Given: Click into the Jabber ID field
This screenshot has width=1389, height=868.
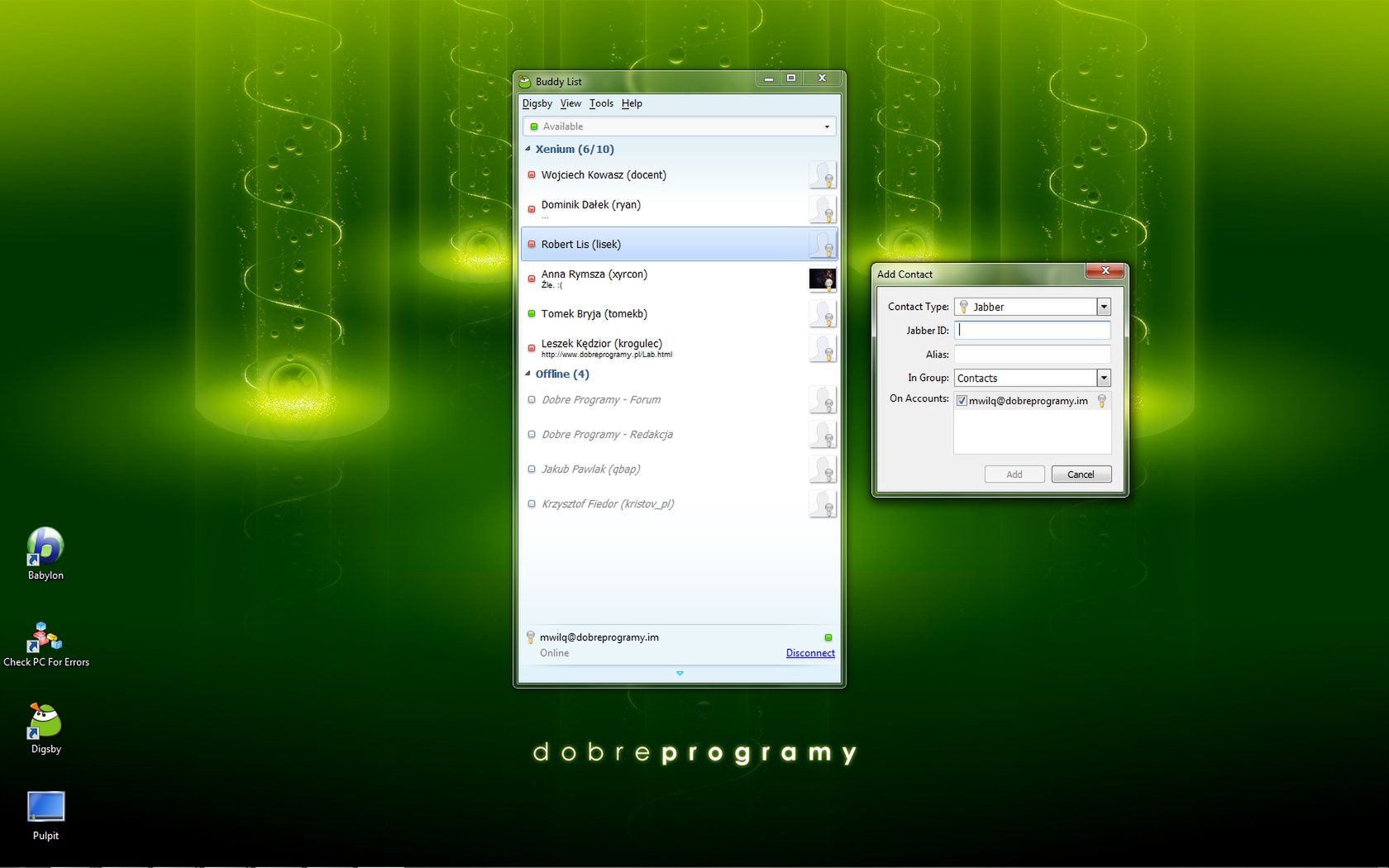Looking at the screenshot, I should coord(1033,330).
